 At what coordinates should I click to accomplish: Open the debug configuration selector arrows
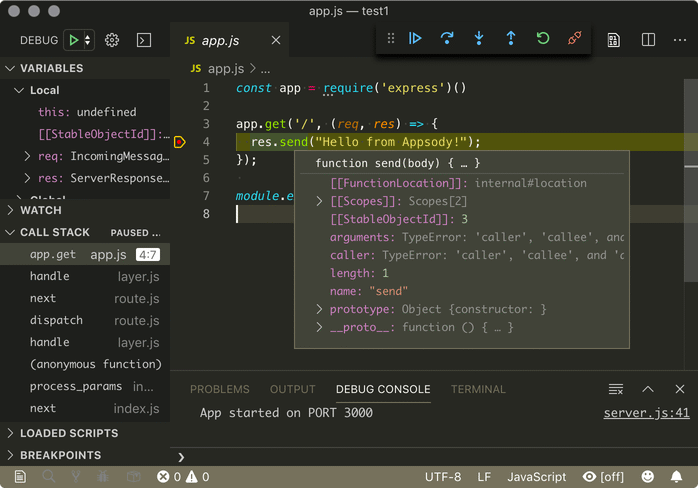point(88,40)
